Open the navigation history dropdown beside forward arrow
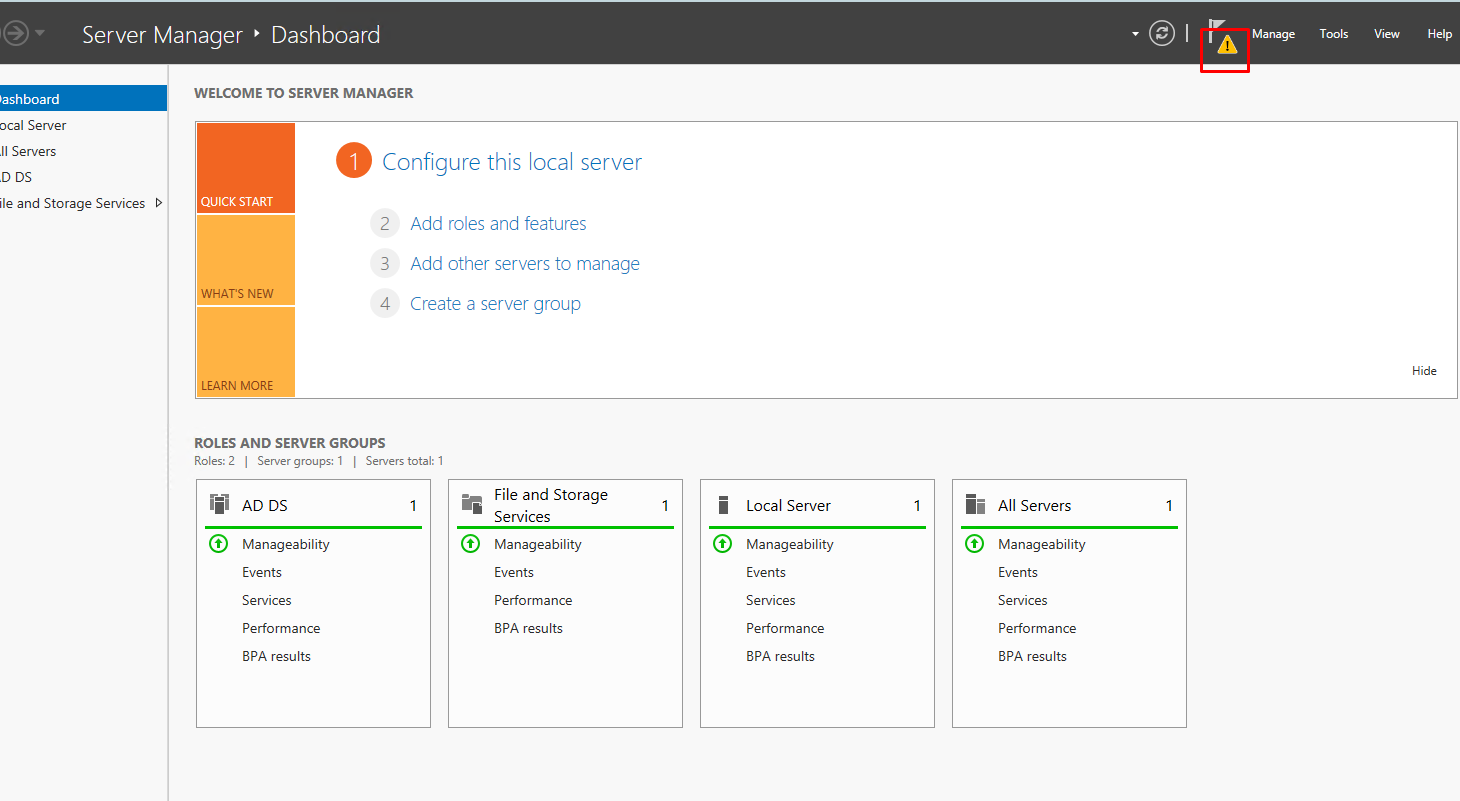Image resolution: width=1460 pixels, height=801 pixels. tap(40, 34)
